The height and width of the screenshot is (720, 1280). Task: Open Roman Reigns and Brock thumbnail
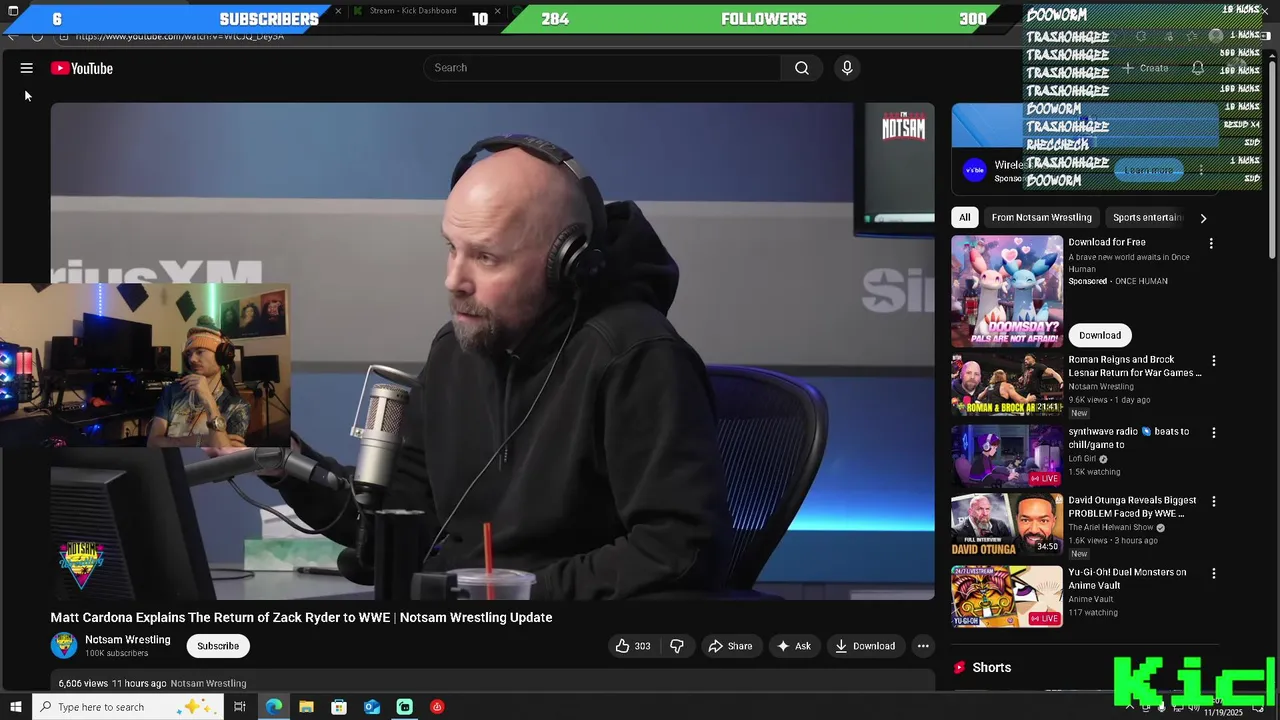pos(1007,385)
